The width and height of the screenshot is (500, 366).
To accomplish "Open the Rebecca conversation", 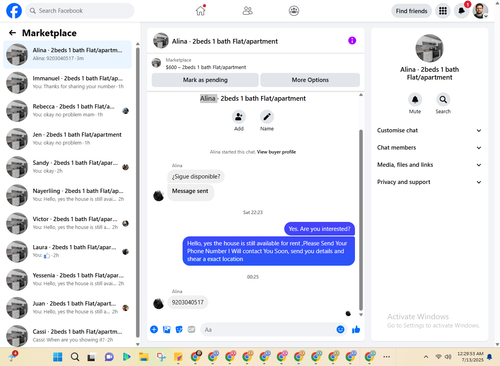I will pyautogui.click(x=67, y=111).
